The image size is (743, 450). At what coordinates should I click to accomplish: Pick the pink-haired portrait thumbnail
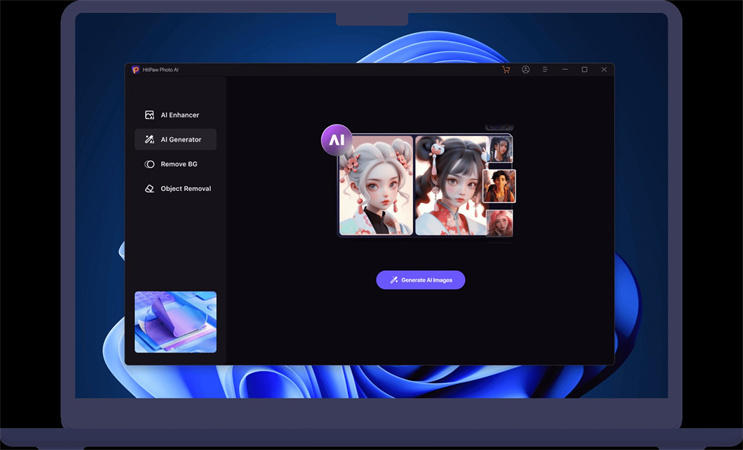500,222
